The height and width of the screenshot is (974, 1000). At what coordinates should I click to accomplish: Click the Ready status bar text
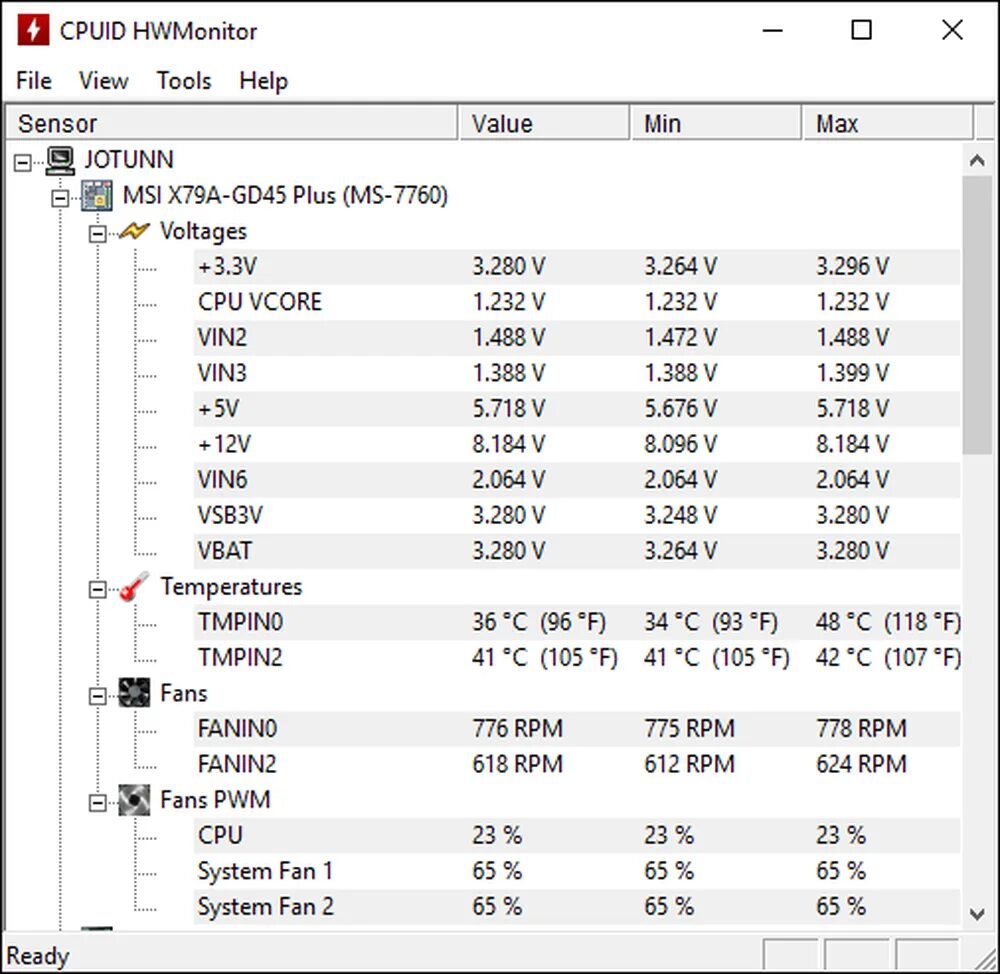tap(38, 956)
